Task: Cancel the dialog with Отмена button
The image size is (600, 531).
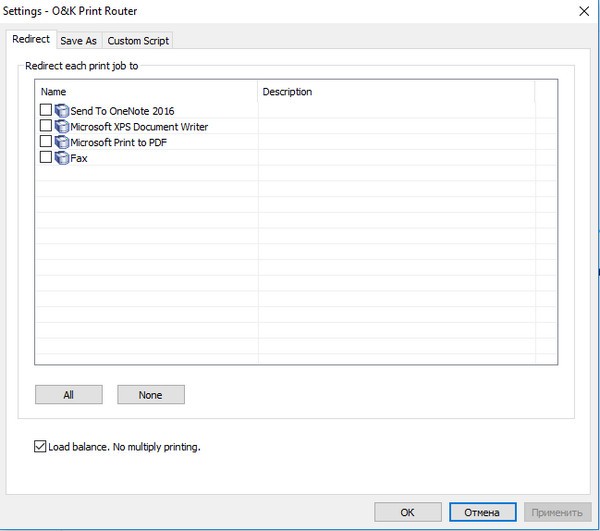Action: 481,512
